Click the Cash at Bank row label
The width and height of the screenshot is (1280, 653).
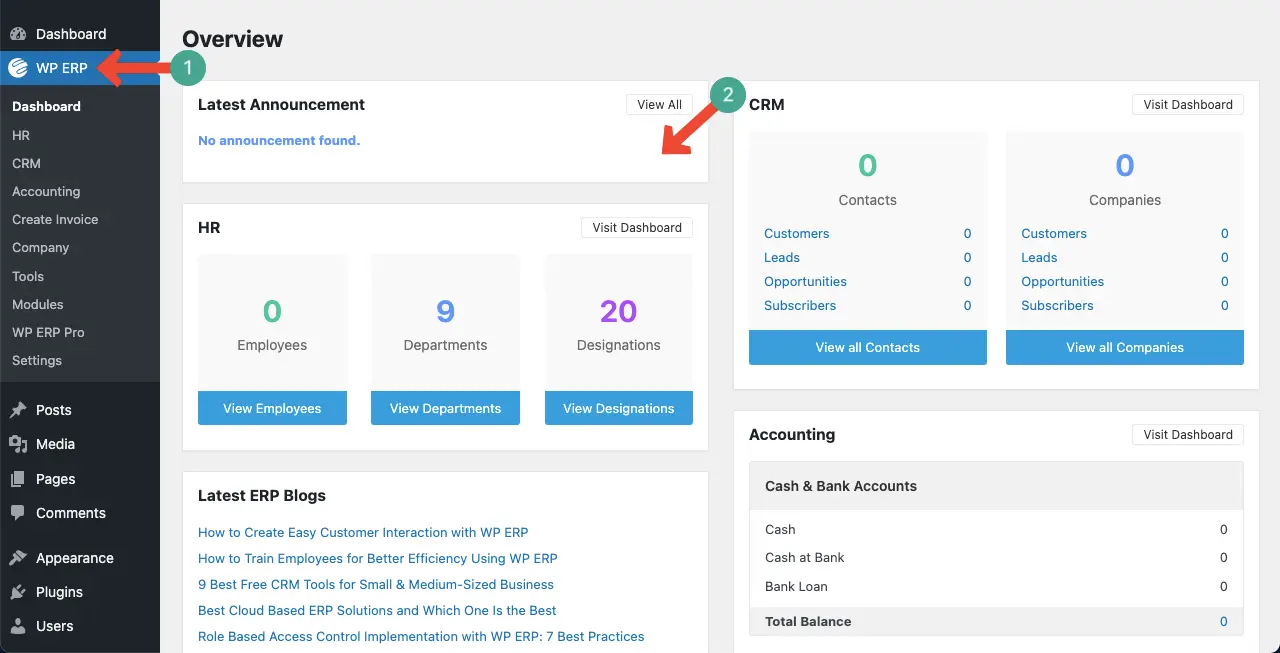click(805, 557)
